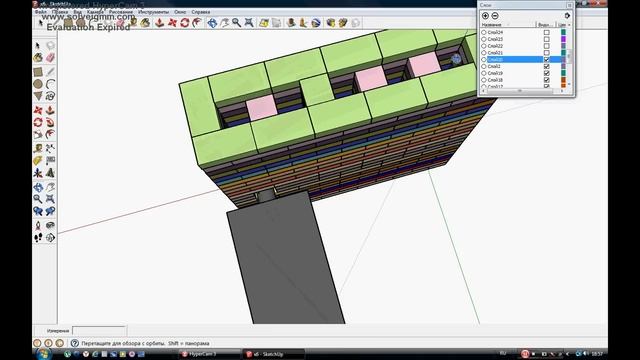Select the Protractor tool

tap(38, 161)
